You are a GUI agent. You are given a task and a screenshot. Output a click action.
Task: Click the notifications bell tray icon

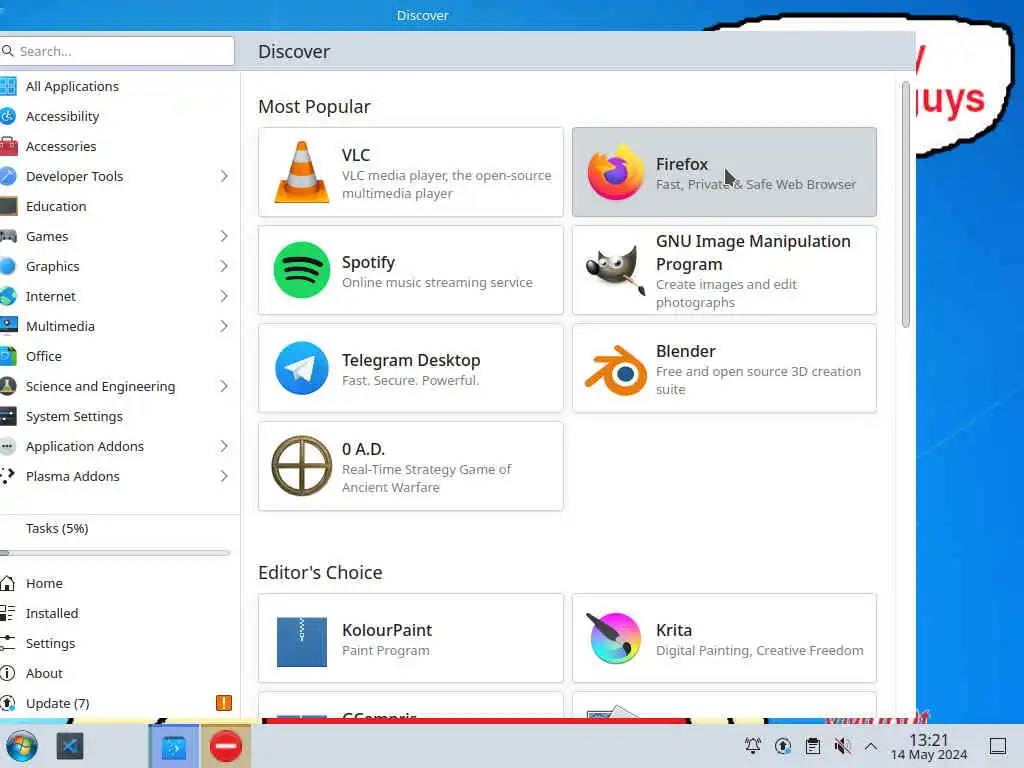pos(752,745)
